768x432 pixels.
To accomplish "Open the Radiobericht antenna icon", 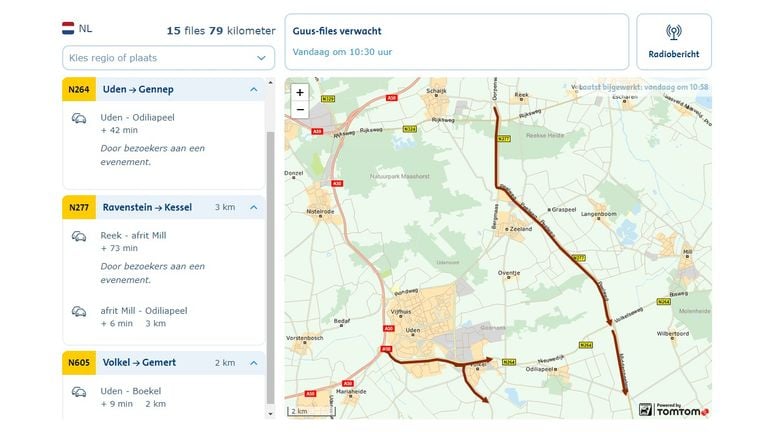I will coord(673,32).
